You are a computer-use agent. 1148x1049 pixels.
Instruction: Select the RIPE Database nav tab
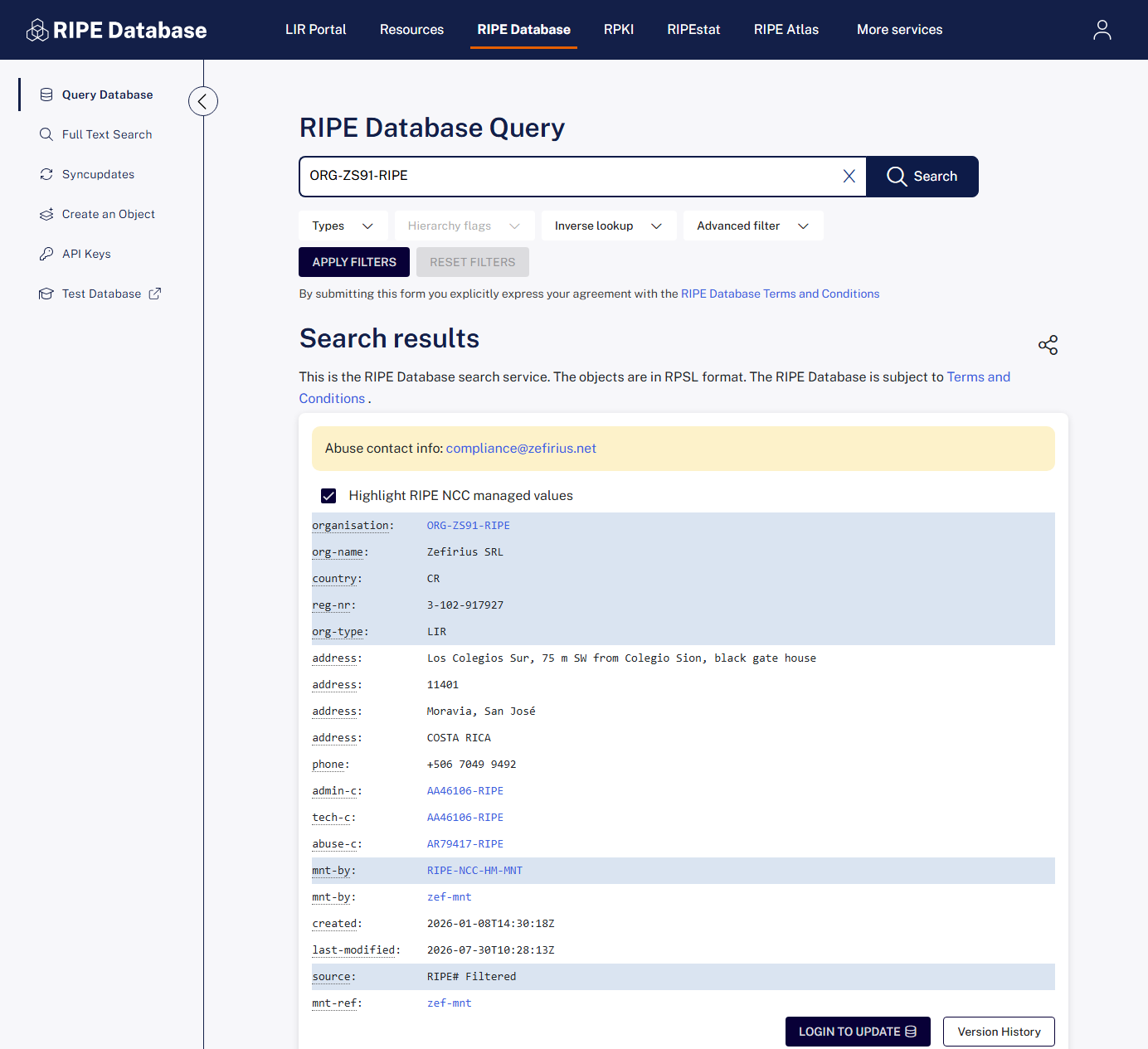coord(523,30)
